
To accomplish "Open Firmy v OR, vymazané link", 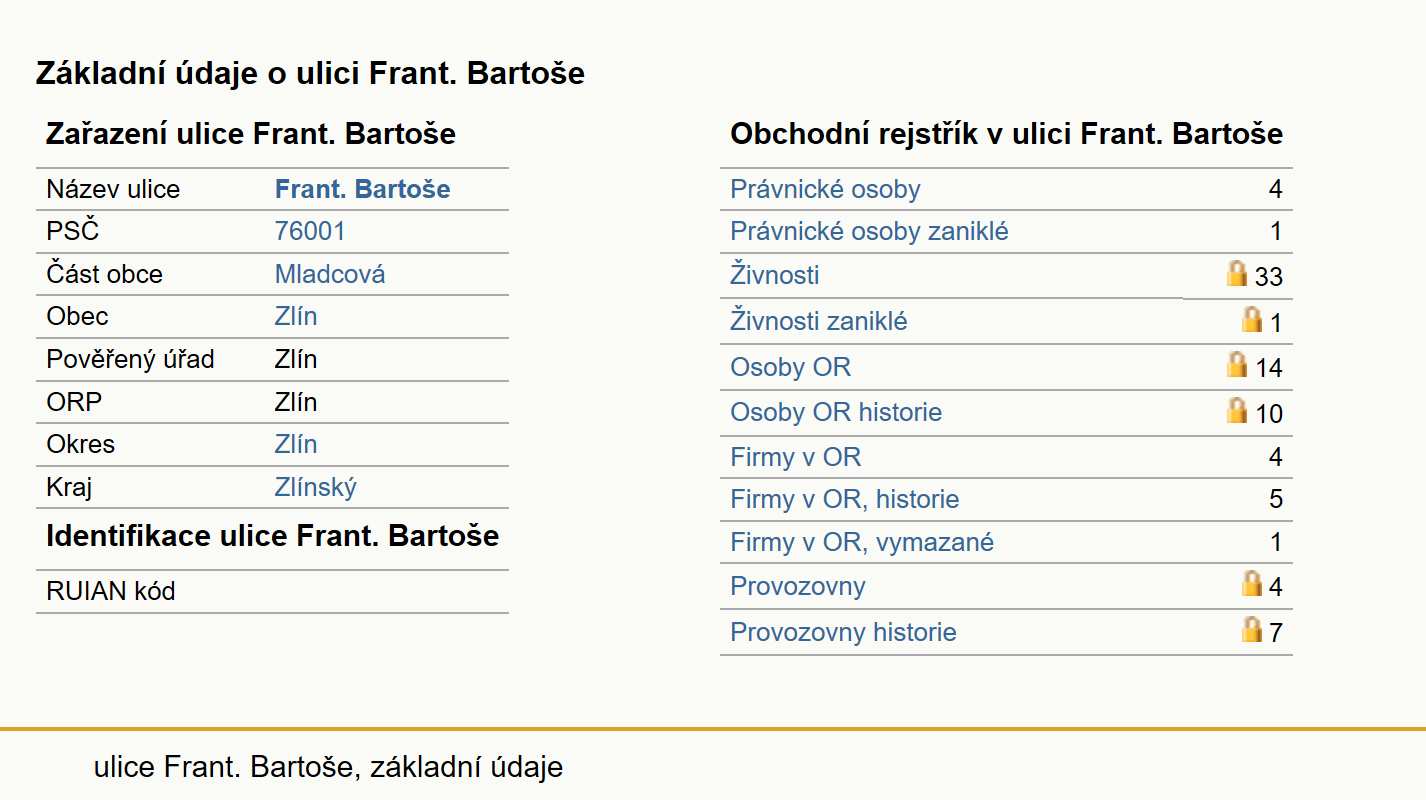I will (862, 542).
